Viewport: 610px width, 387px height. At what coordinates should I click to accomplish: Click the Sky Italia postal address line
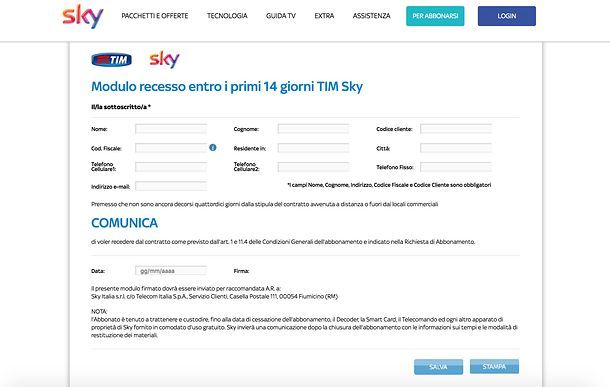[x=214, y=296]
